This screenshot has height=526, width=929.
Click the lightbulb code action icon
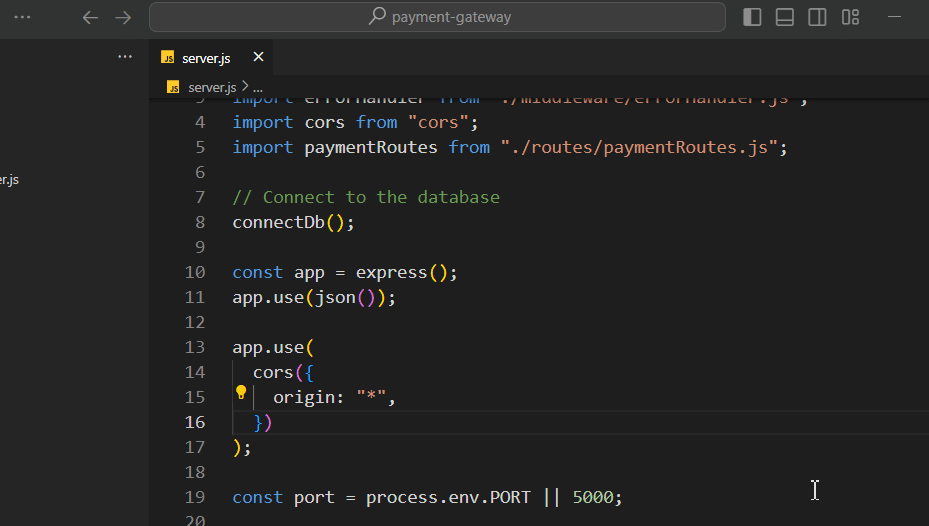tap(241, 392)
